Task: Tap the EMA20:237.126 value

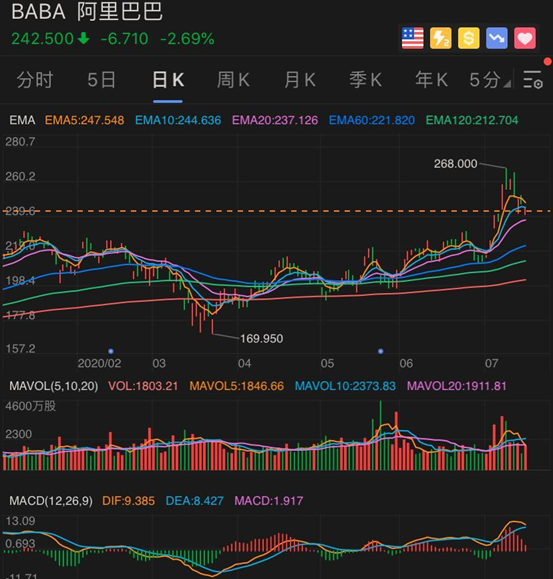Action: pyautogui.click(x=275, y=120)
